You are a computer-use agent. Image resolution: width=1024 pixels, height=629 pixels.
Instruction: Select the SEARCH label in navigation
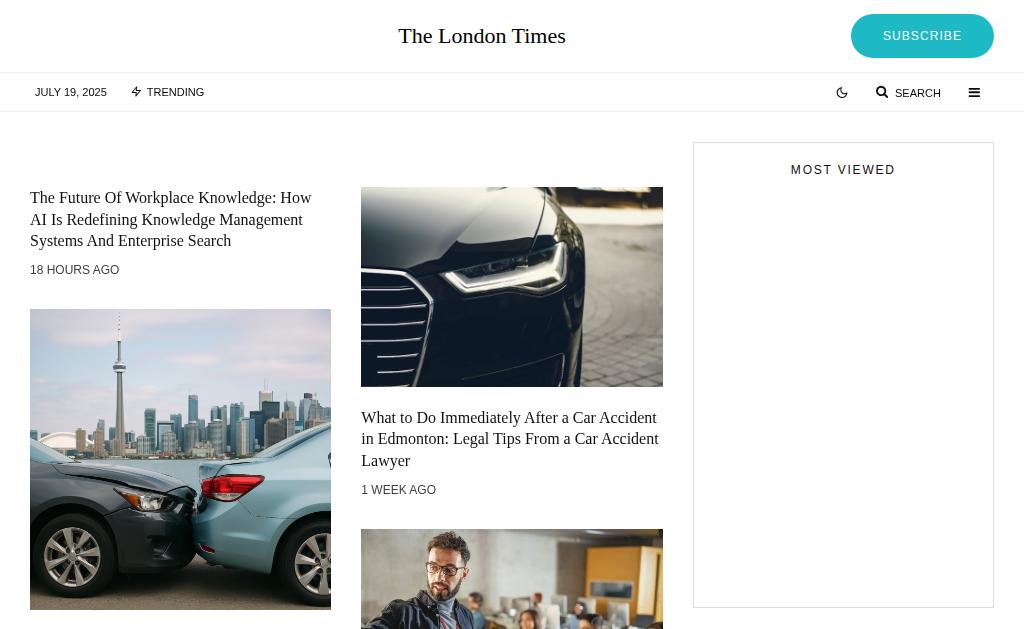coord(918,93)
